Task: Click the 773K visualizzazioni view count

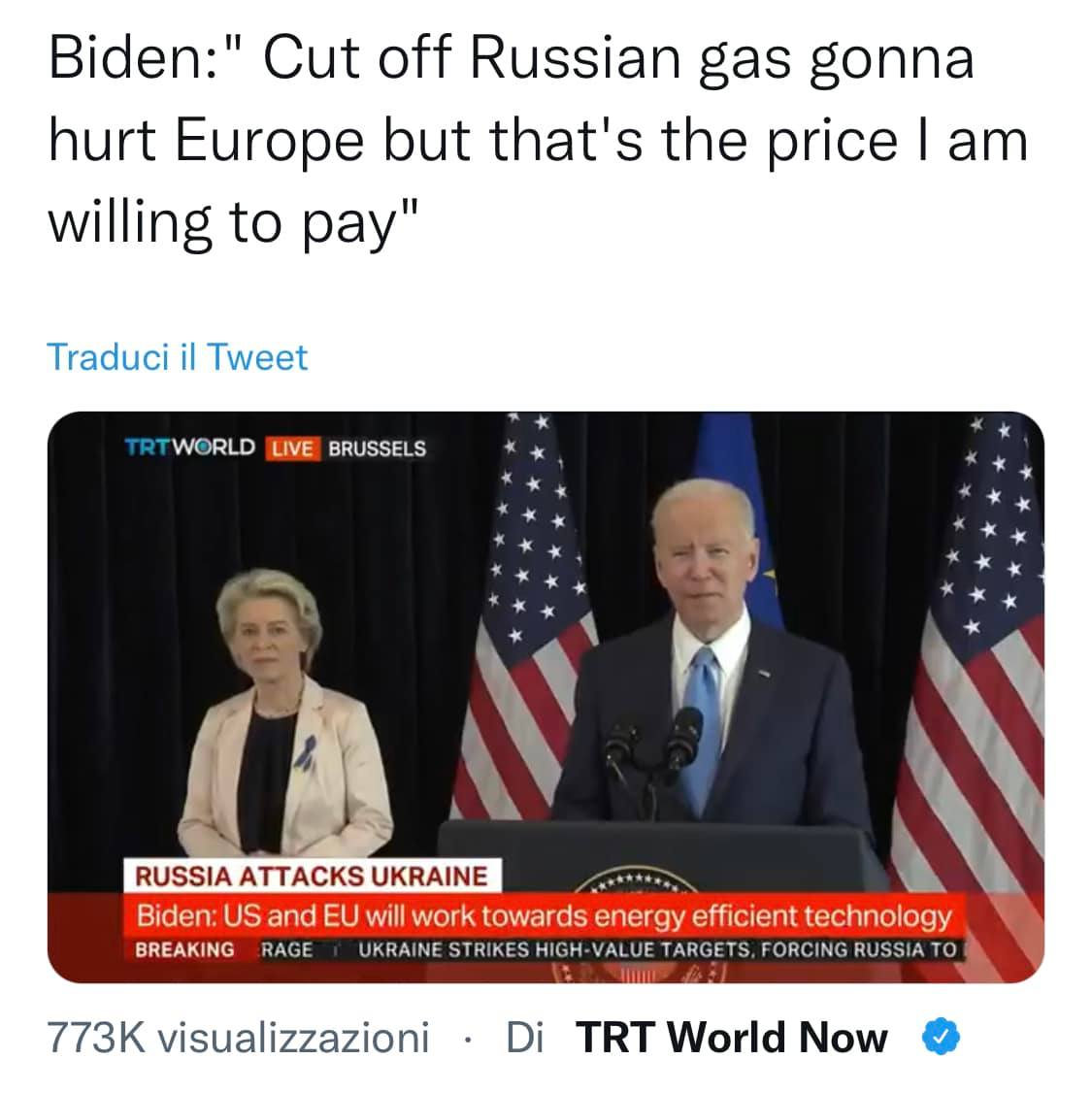Action: click(238, 1037)
